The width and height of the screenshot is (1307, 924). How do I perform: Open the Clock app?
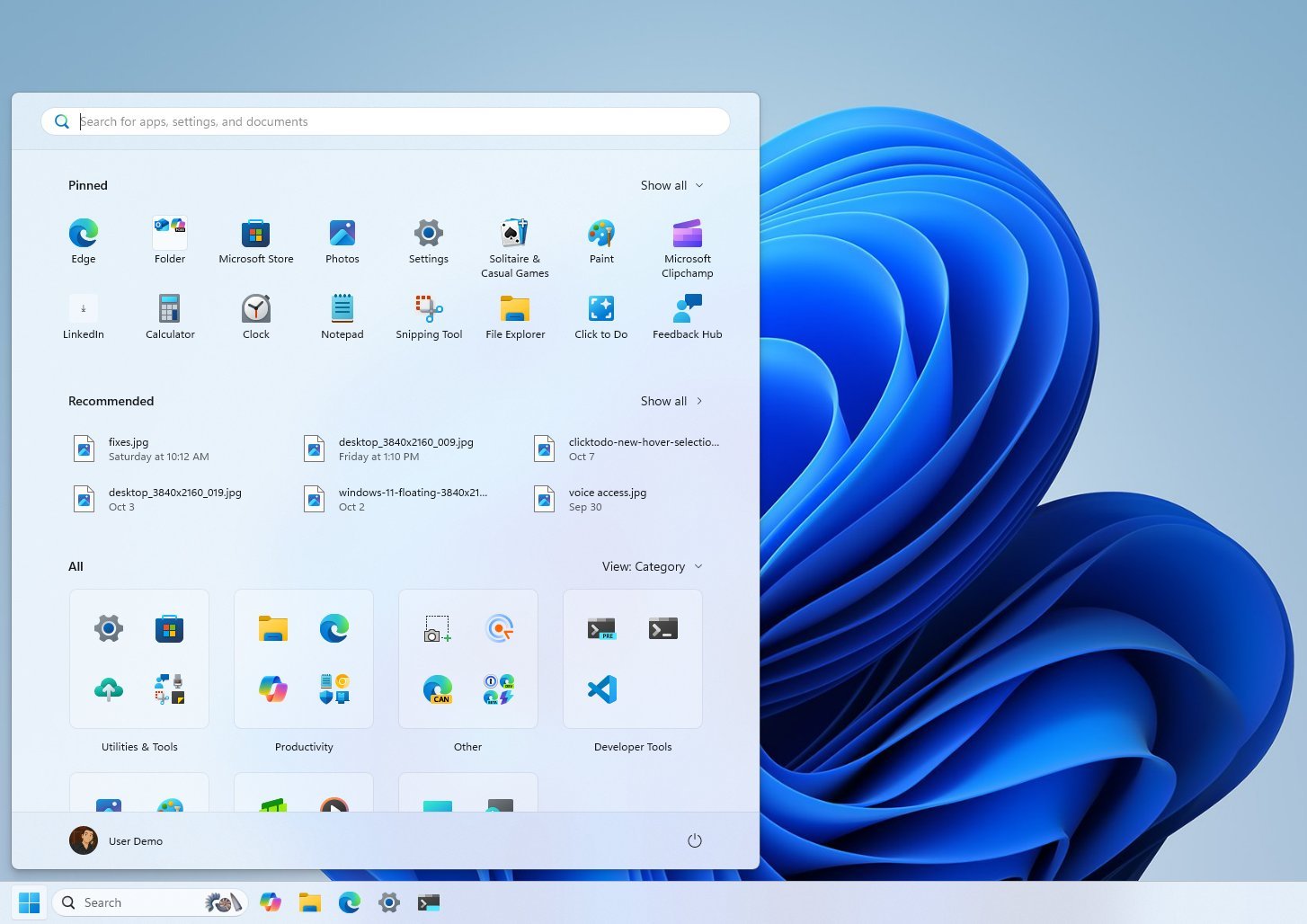pyautogui.click(x=255, y=310)
